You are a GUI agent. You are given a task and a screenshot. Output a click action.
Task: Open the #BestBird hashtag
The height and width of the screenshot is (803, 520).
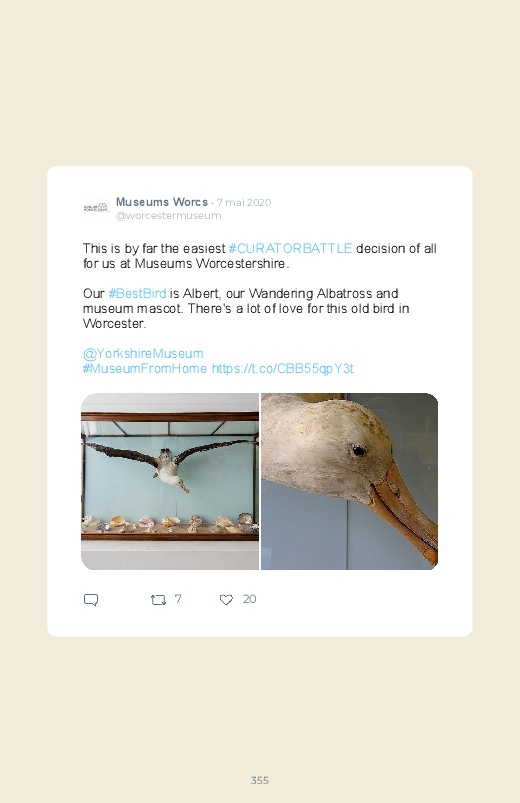[x=137, y=293]
